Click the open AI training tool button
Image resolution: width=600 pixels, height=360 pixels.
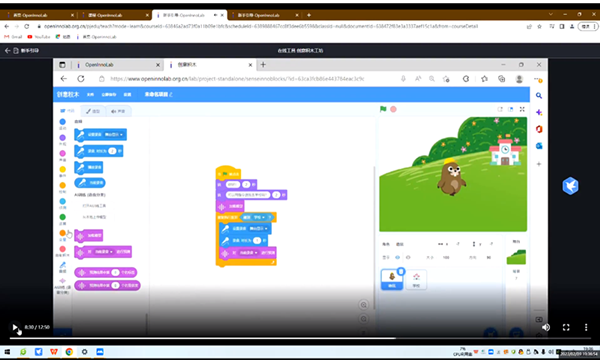click(x=94, y=206)
